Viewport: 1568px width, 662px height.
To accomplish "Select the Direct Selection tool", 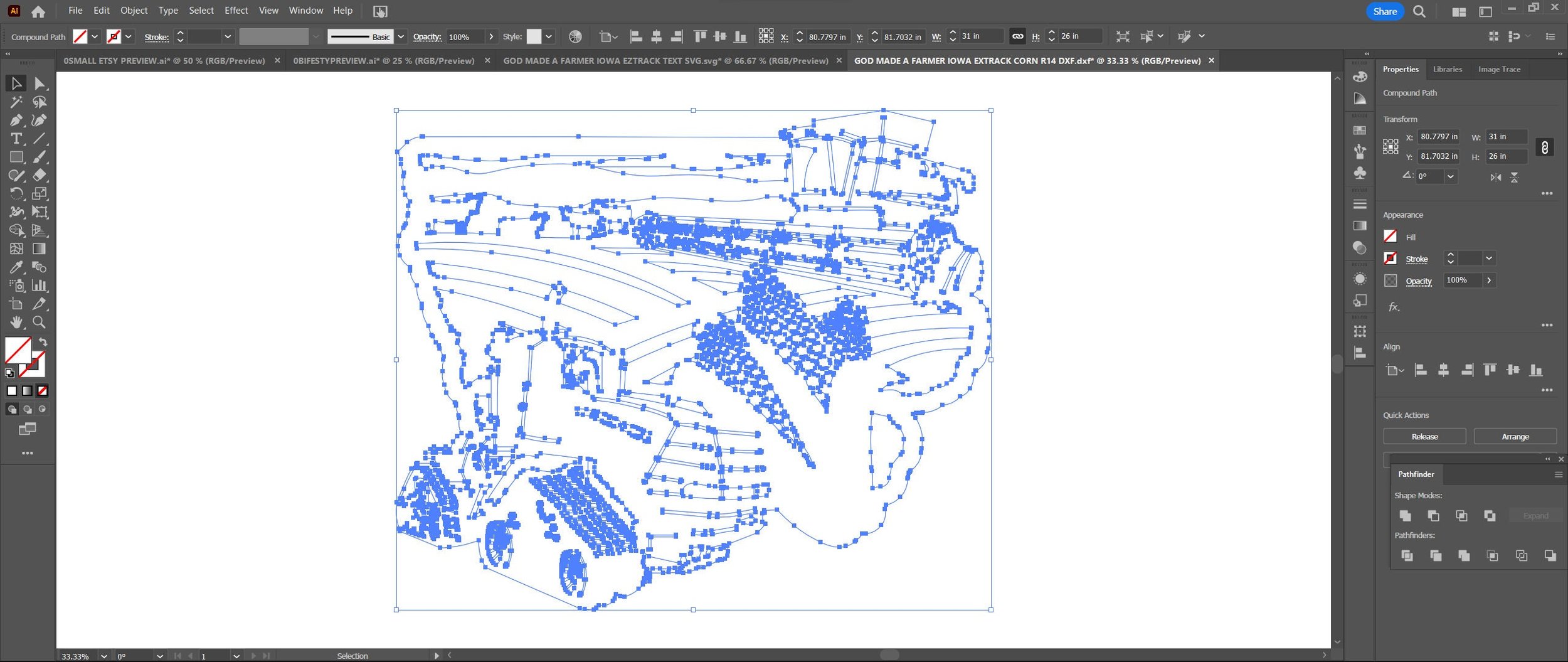I will tap(40, 83).
